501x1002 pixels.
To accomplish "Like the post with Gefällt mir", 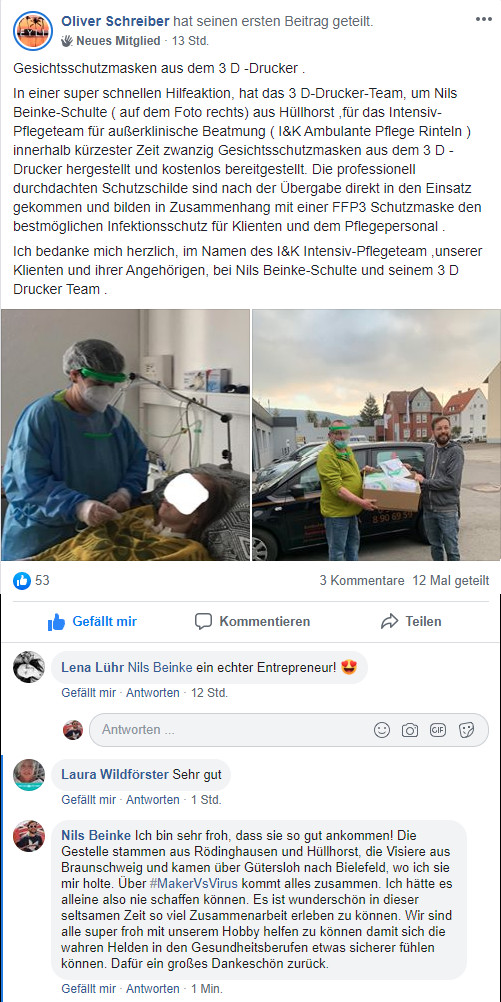I will 92,621.
